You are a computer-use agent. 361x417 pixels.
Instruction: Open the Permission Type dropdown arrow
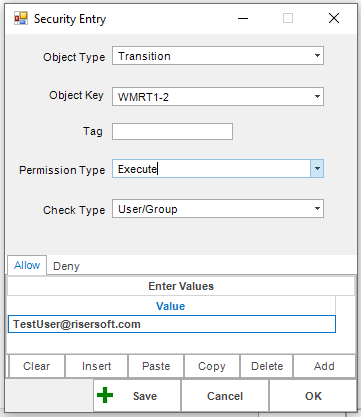(317, 168)
